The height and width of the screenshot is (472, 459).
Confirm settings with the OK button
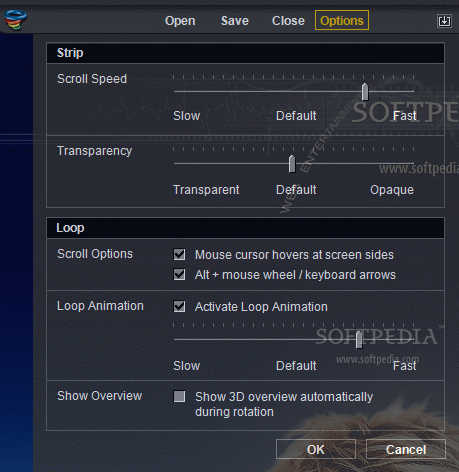(x=316, y=449)
